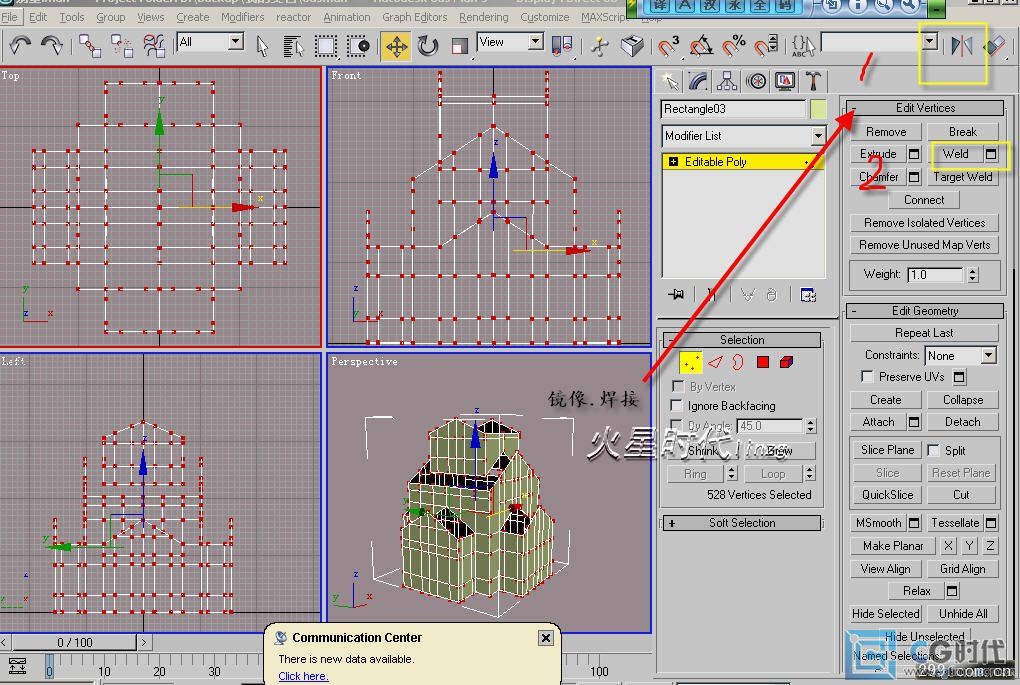Open the Tools menu
The image size is (1020, 685).
click(72, 17)
